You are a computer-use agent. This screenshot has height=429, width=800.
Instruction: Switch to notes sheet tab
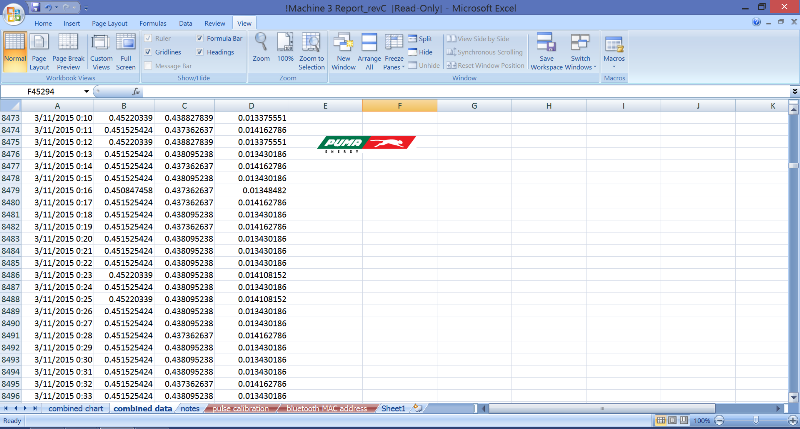[x=190, y=409]
